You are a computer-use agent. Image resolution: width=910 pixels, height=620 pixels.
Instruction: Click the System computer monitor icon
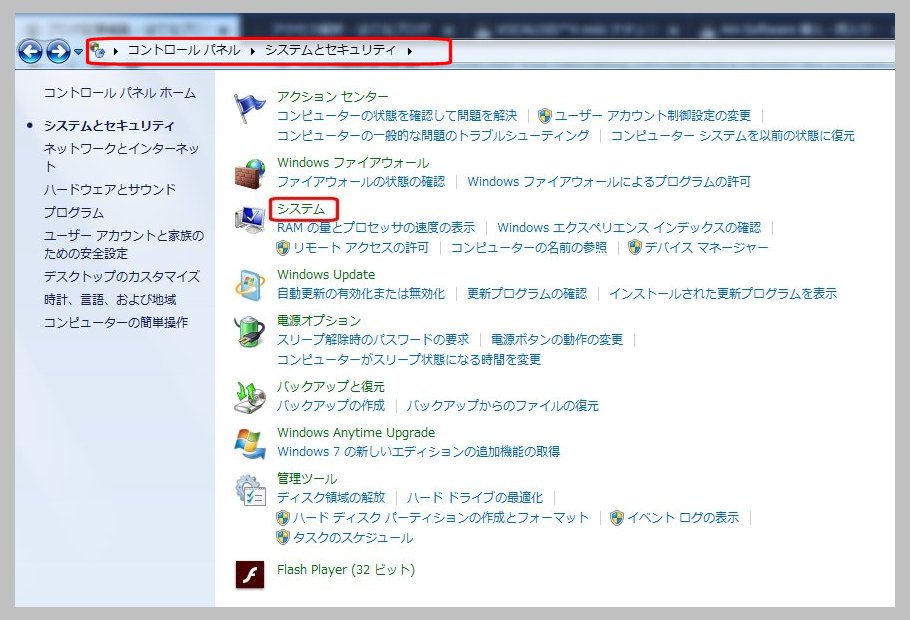[250, 219]
